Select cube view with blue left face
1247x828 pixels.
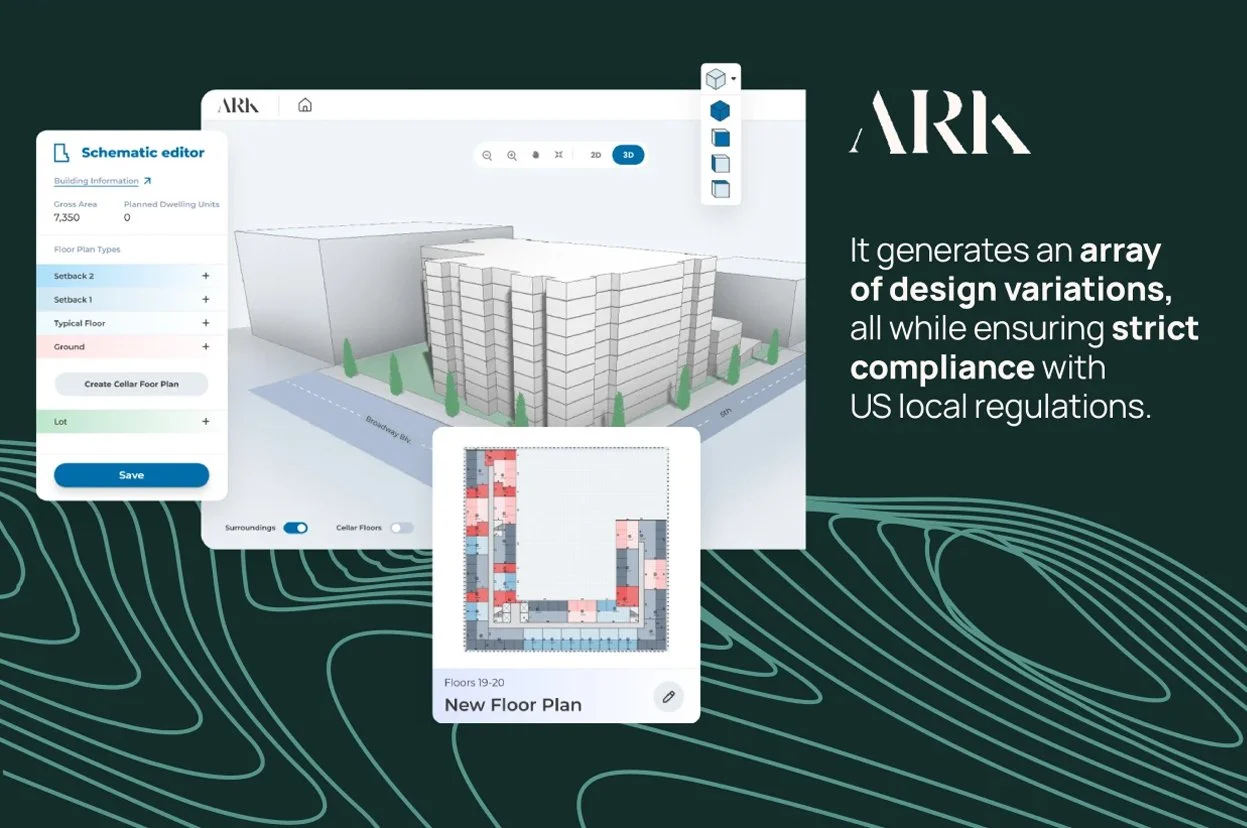click(x=720, y=163)
